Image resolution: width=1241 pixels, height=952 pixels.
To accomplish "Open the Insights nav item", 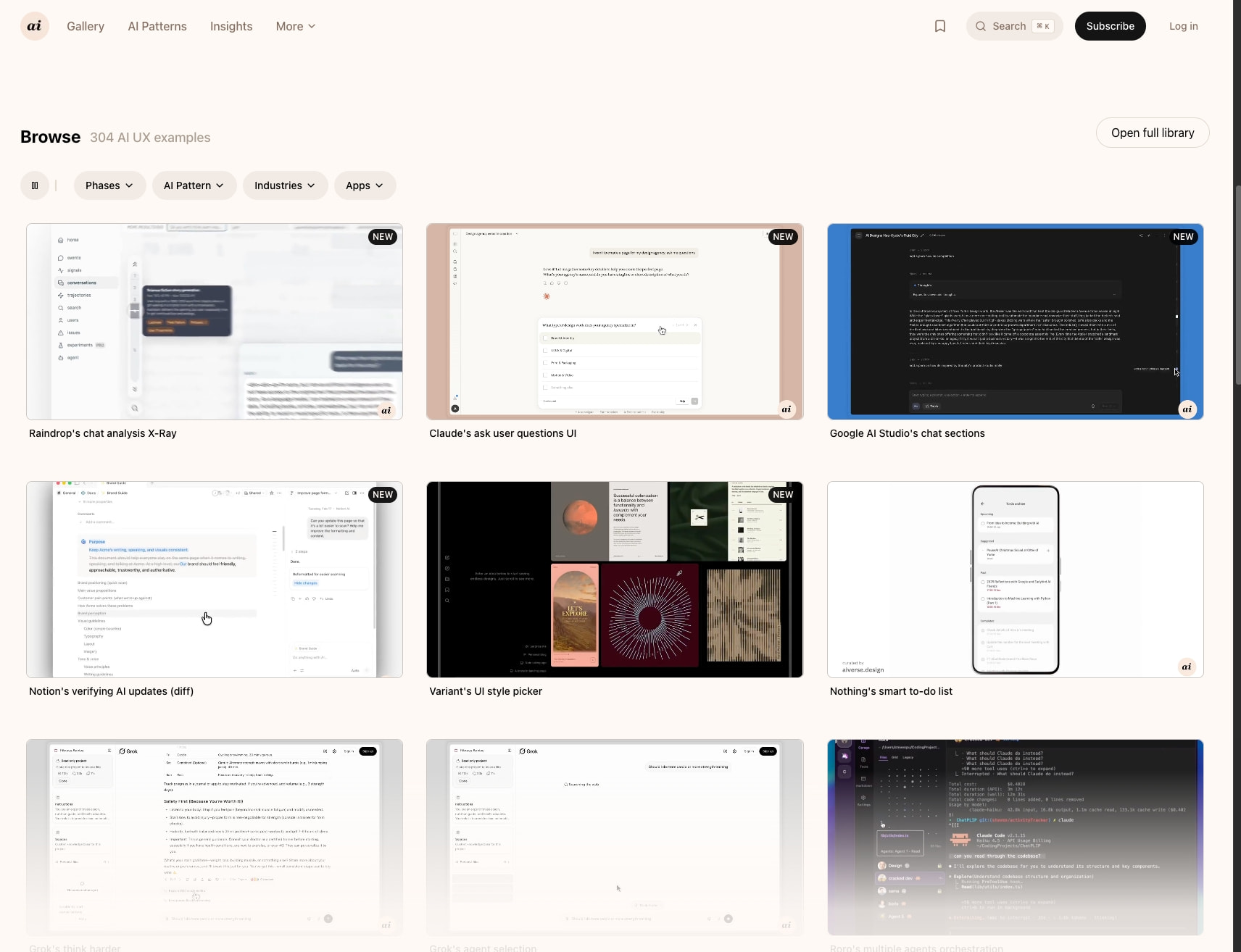I will pos(231,26).
